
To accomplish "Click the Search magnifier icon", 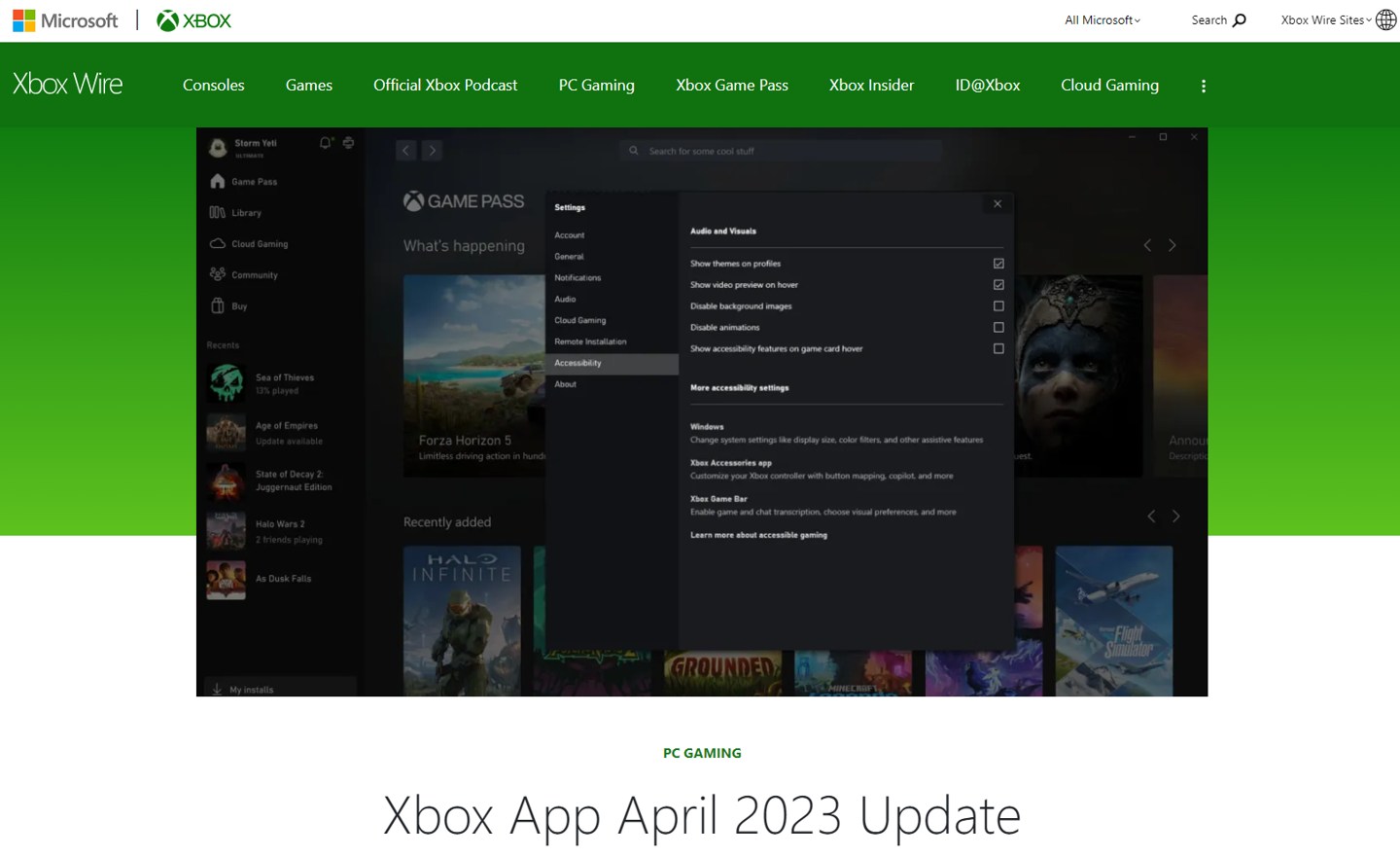I will pyautogui.click(x=1239, y=20).
